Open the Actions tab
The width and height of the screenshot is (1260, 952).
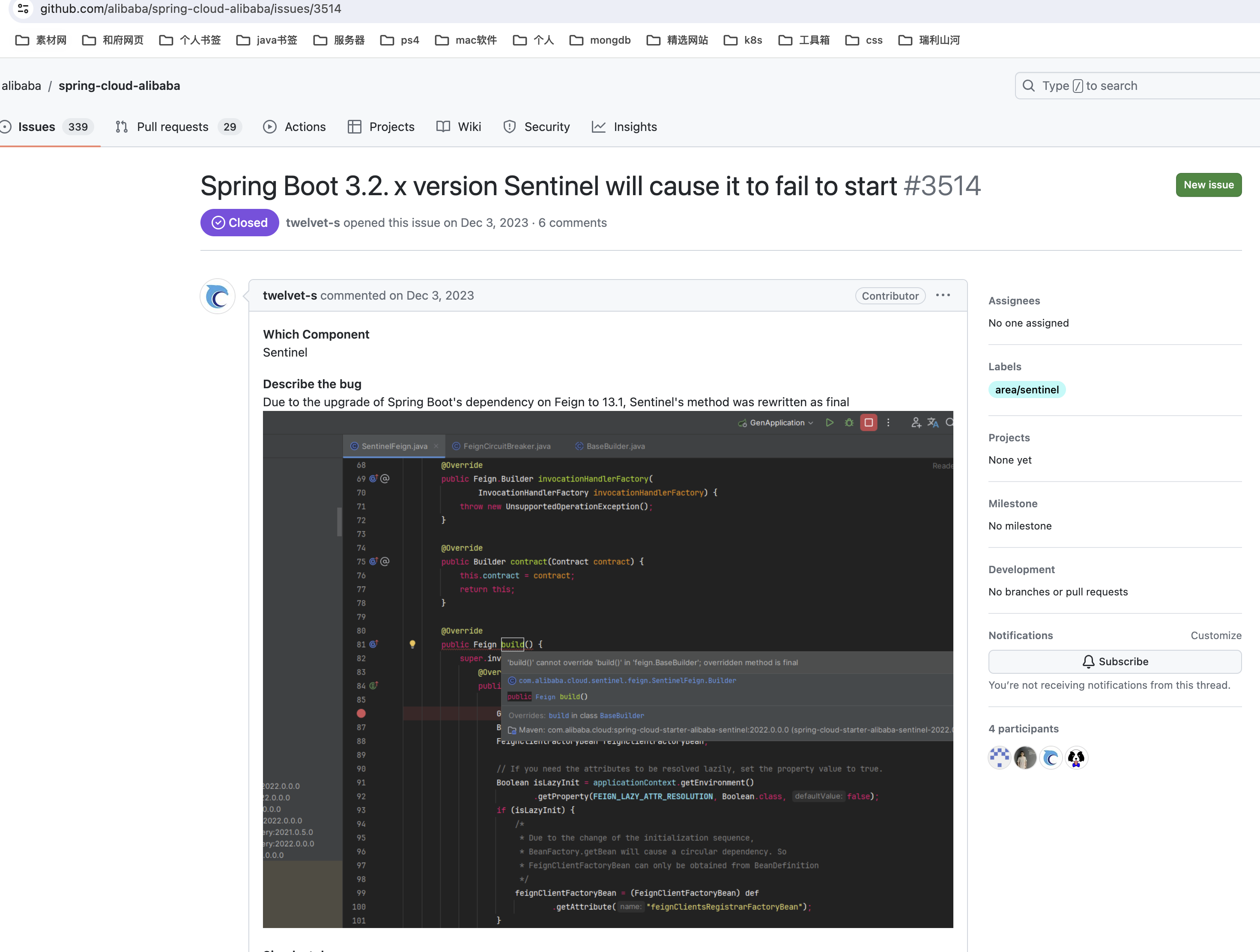[x=295, y=126]
